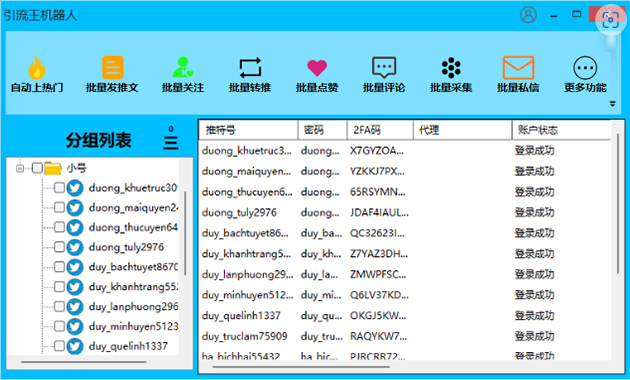The width and height of the screenshot is (630, 380).
Task: Click 2FA code QC32623I... cell
Action: 377,233
